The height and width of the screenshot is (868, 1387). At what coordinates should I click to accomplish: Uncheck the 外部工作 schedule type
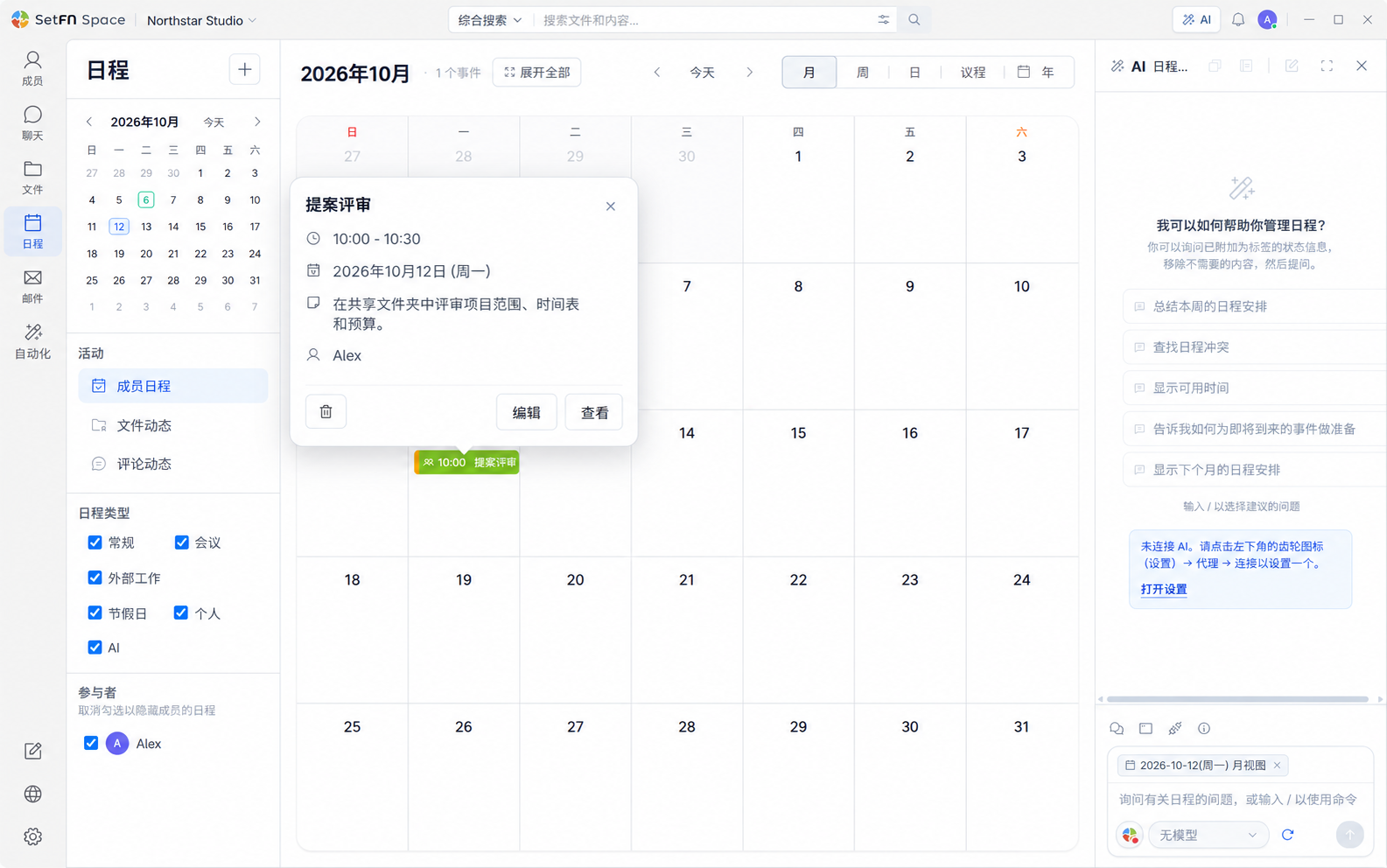[x=95, y=577]
